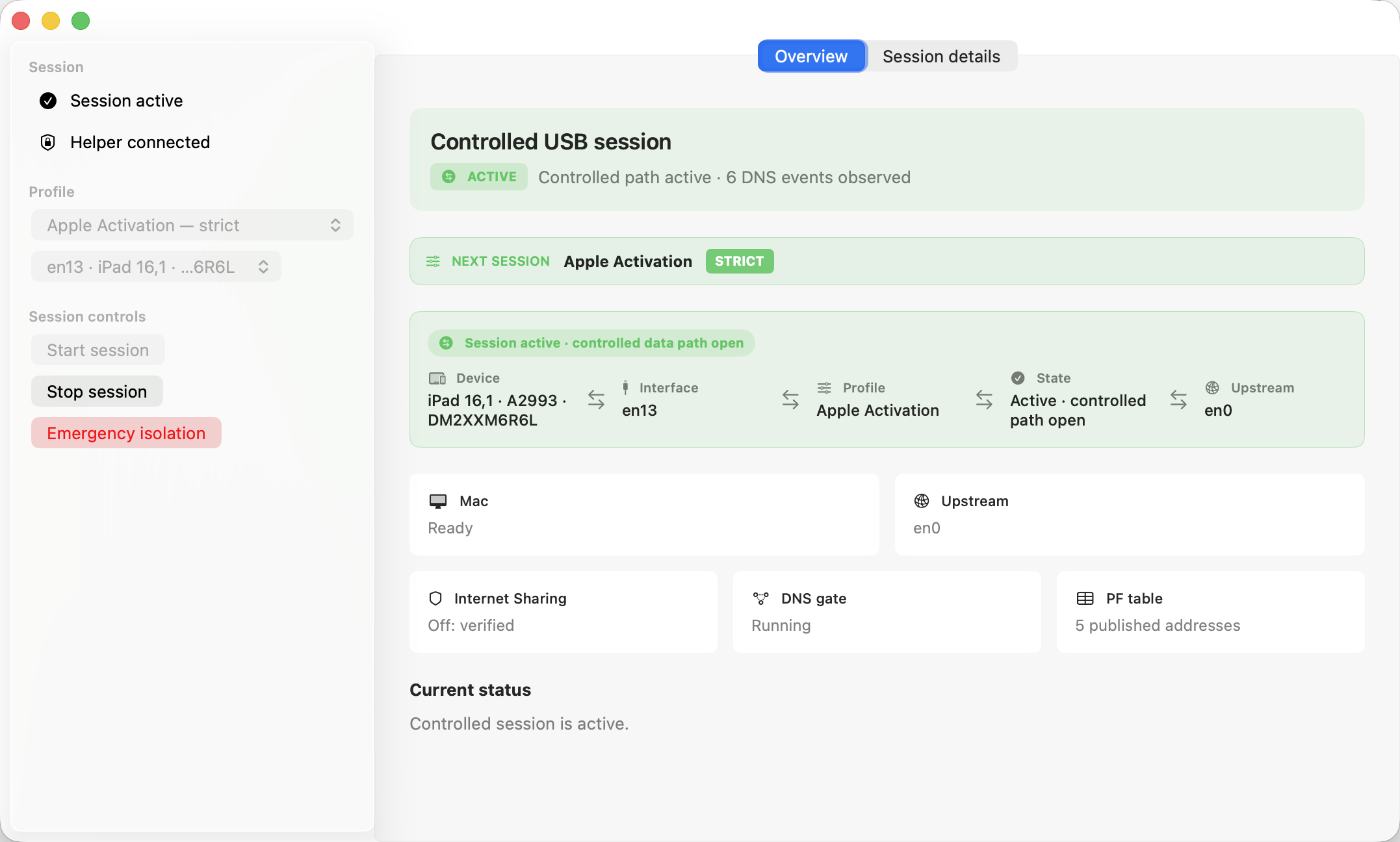
Task: Click the arrows icon between Interface and Profile
Action: (790, 399)
